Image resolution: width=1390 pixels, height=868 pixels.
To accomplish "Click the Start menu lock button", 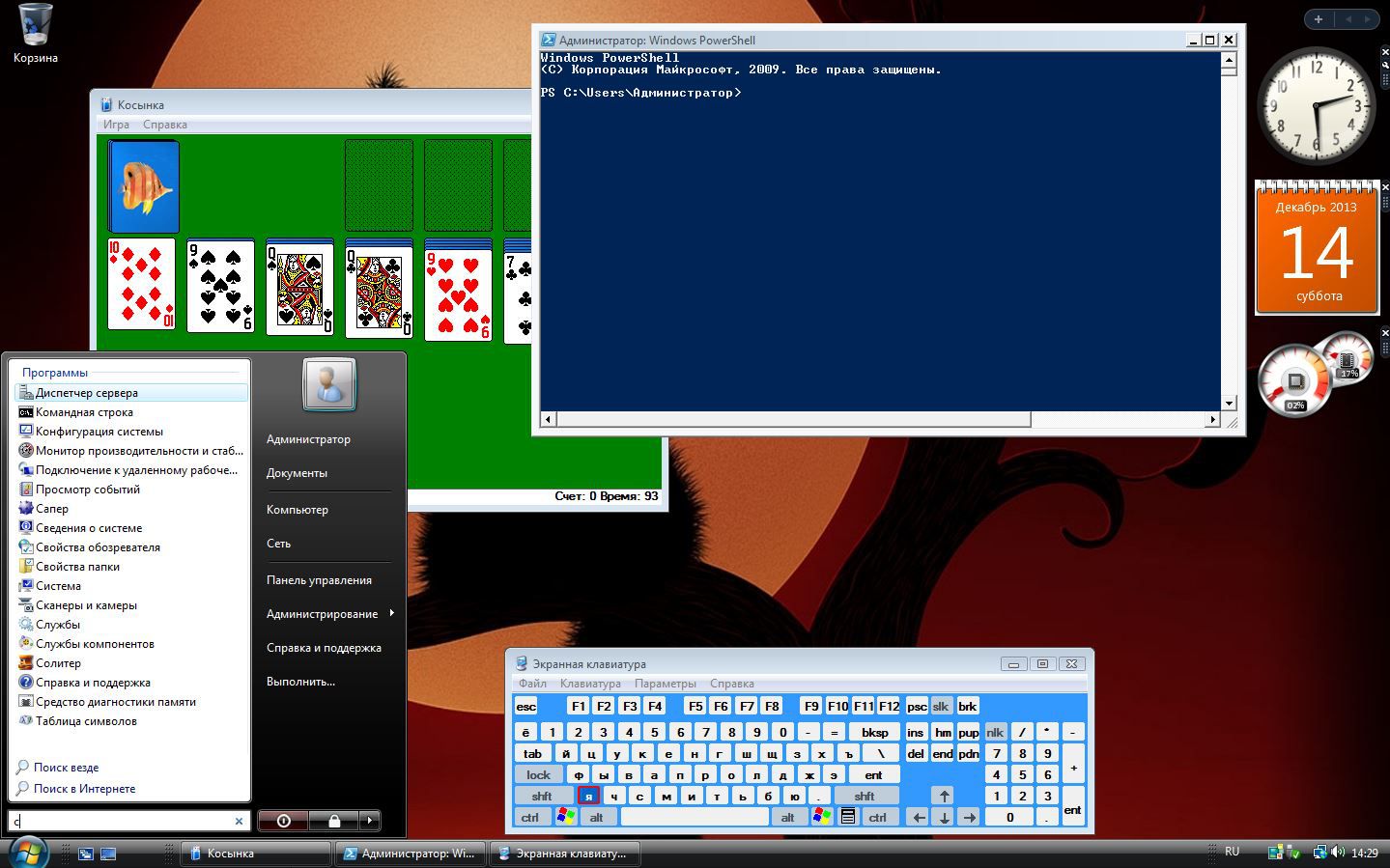I will (x=333, y=821).
